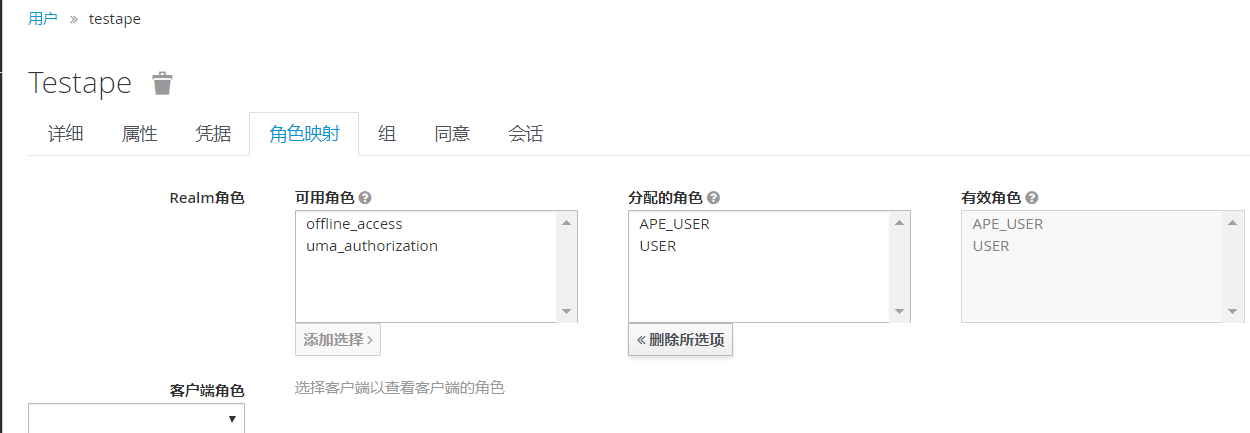Click scroll up arrow of 分配的角色 list
The image size is (1250, 433).
900,222
